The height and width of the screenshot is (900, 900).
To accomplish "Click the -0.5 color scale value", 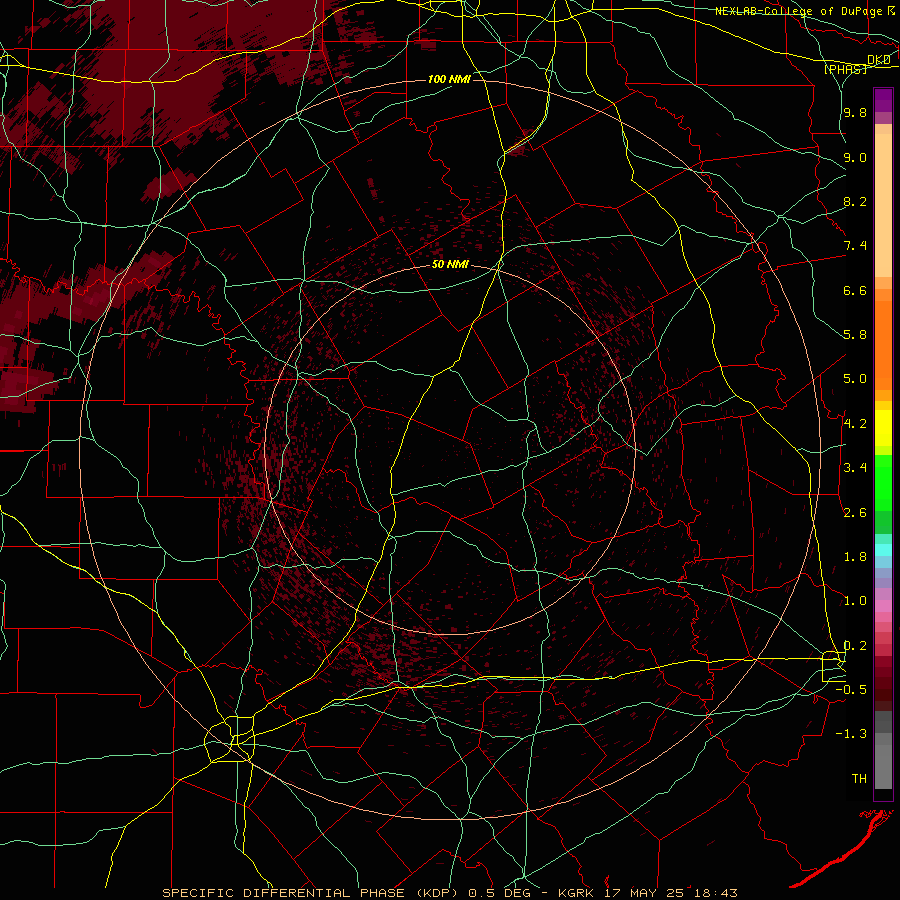I will [x=851, y=690].
